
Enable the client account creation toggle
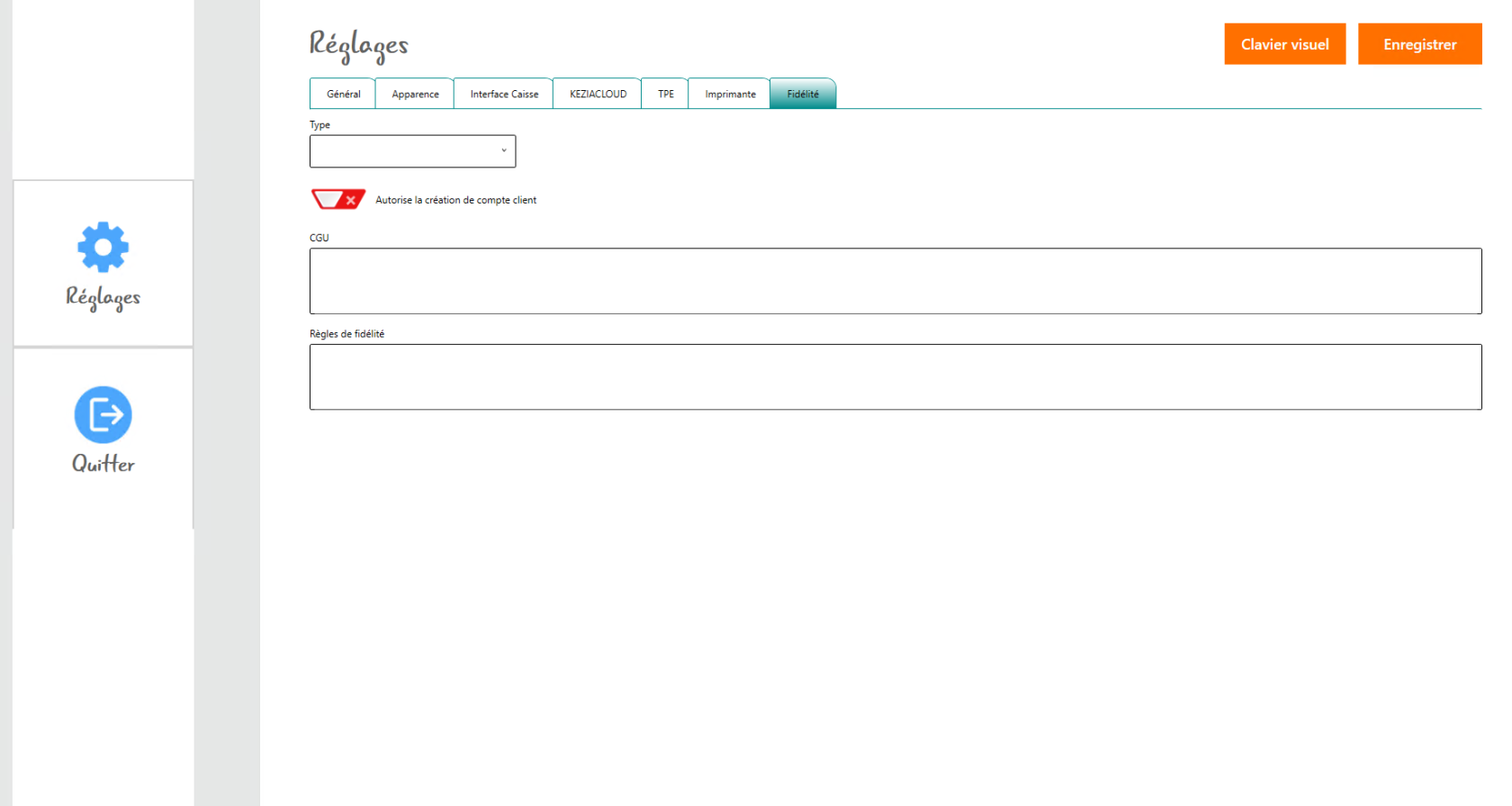coord(337,199)
